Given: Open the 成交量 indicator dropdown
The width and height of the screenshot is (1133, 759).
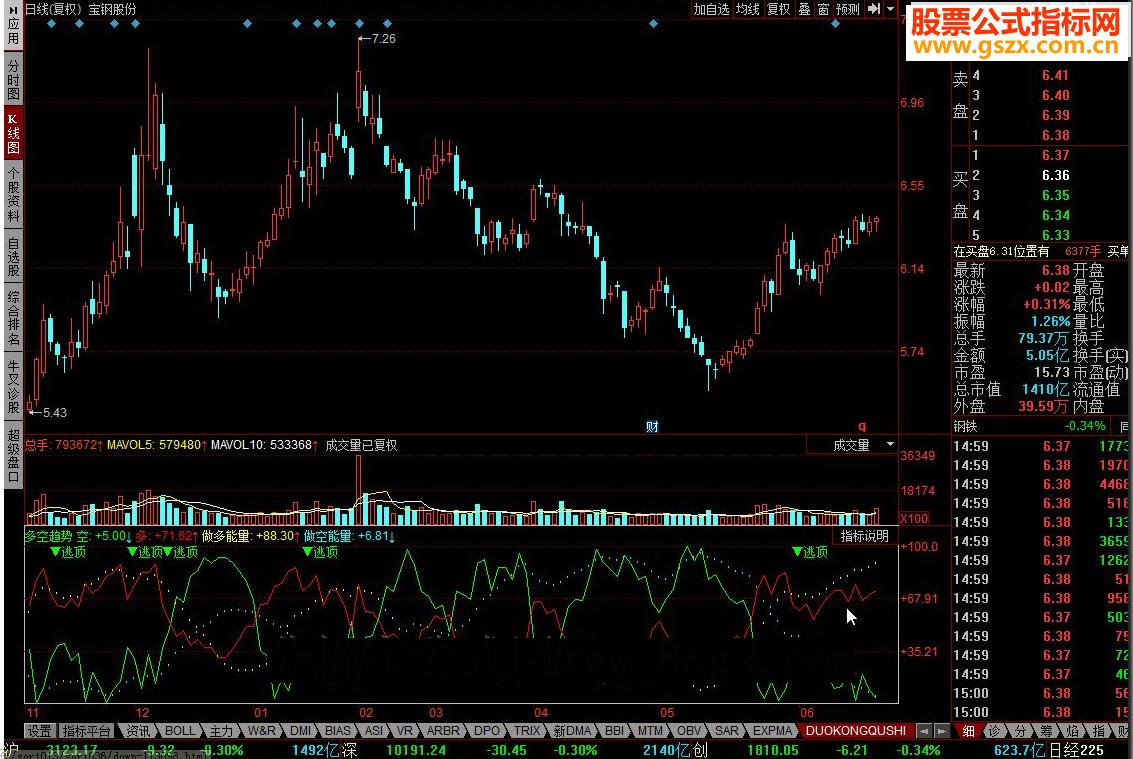Looking at the screenshot, I should 852,445.
